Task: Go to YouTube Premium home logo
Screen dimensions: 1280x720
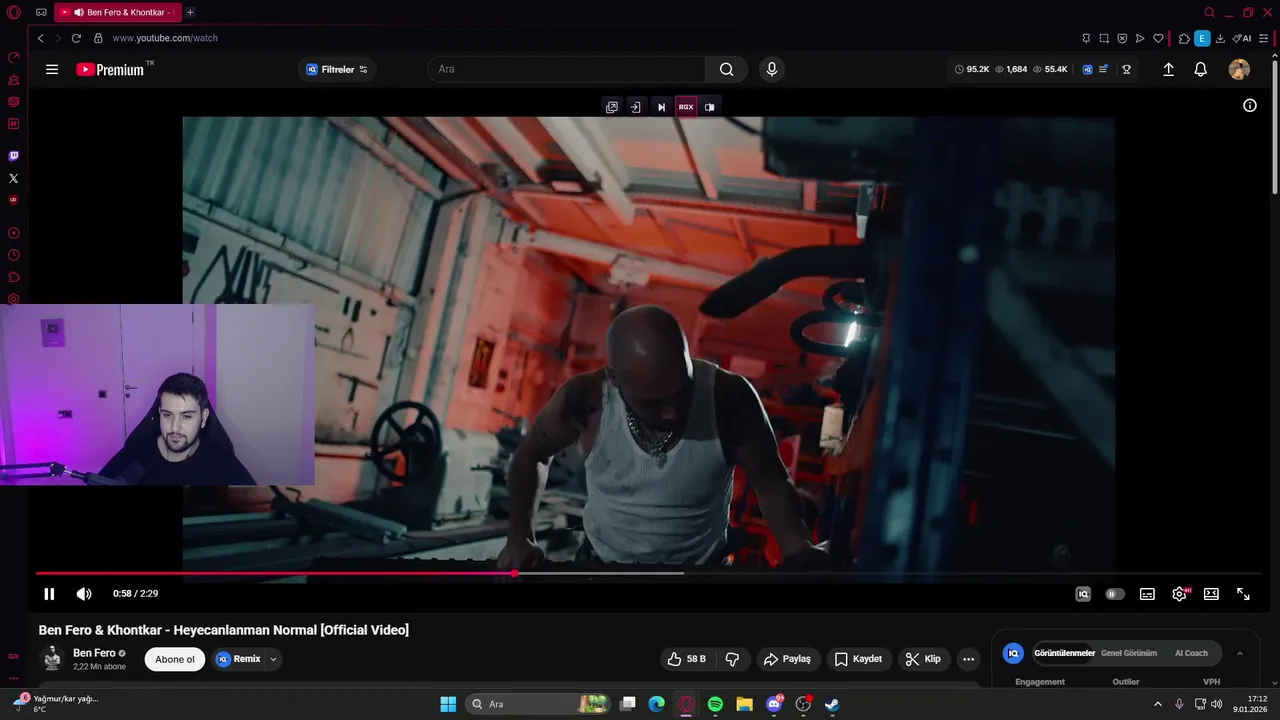Action: (x=112, y=69)
